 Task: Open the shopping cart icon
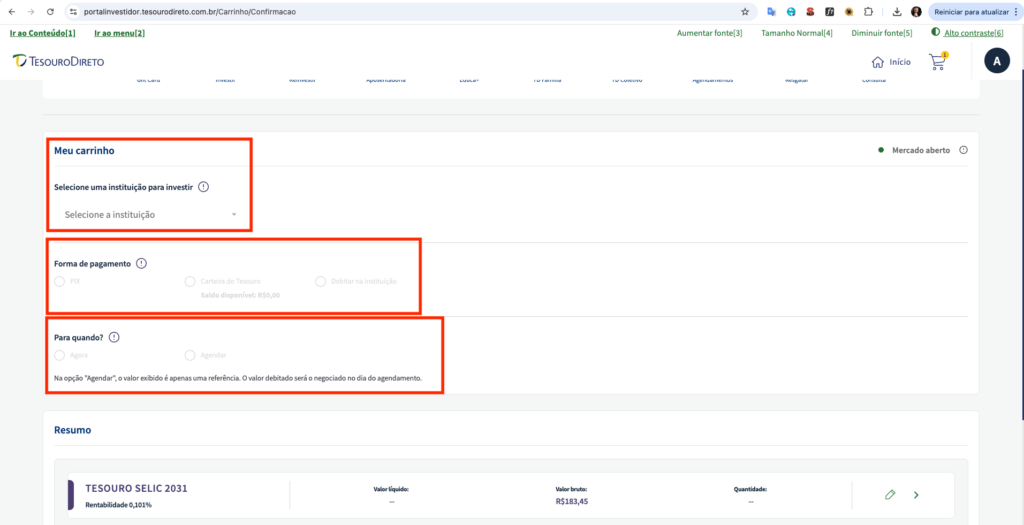(937, 61)
